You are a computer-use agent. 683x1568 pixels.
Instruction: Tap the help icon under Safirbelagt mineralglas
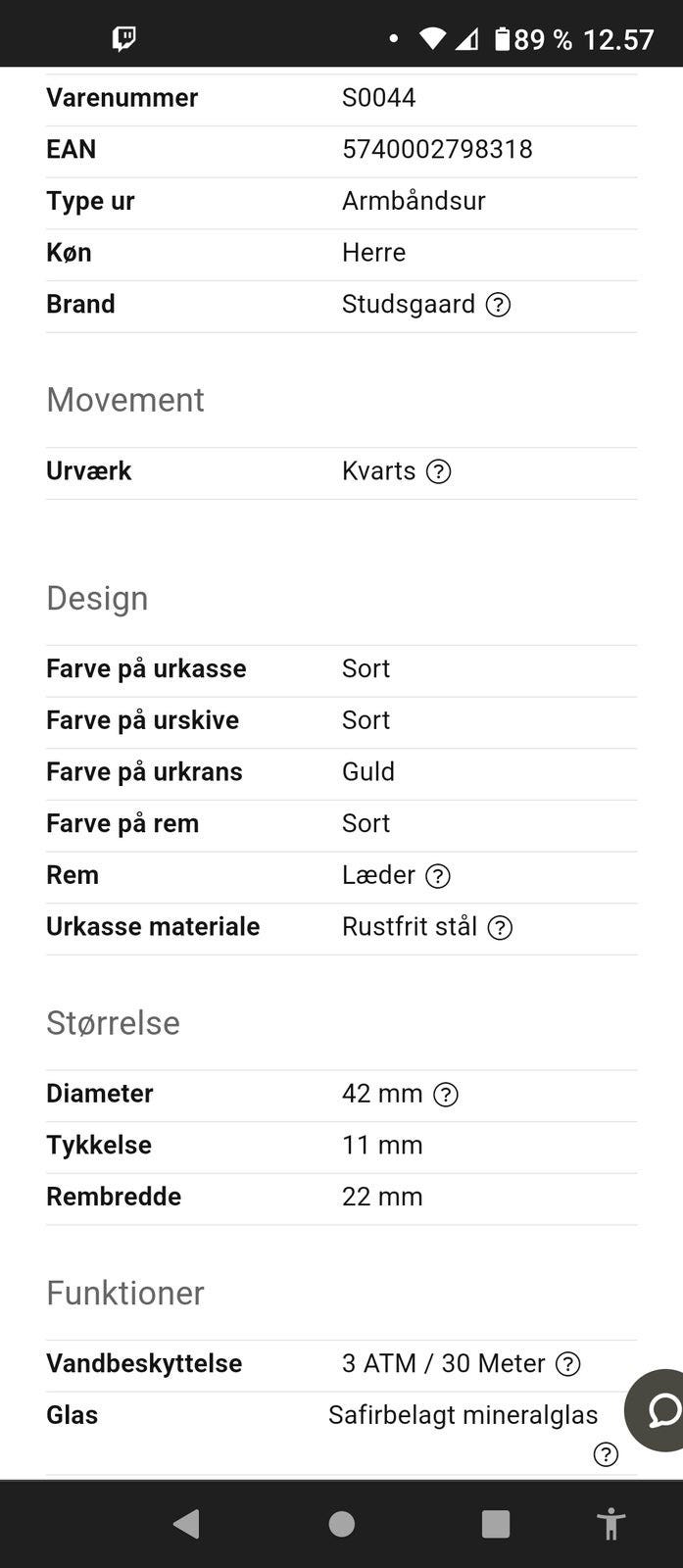click(x=606, y=1454)
